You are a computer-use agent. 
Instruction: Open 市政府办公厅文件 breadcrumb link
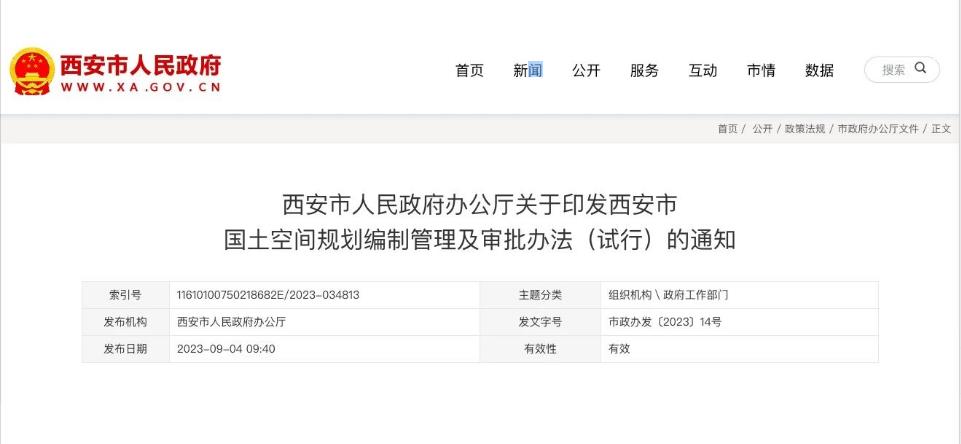coord(877,129)
